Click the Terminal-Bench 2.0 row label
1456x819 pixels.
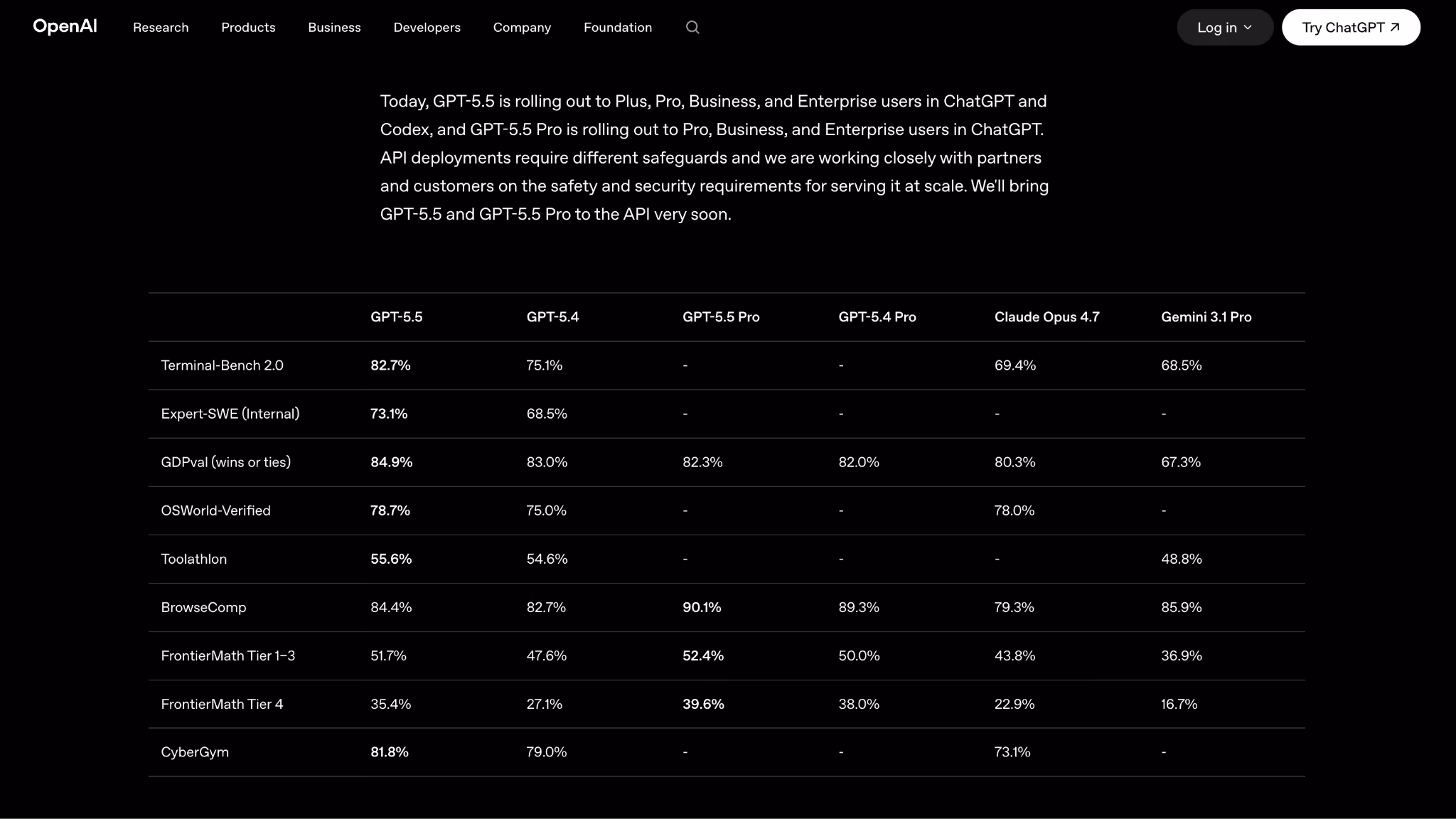point(222,365)
